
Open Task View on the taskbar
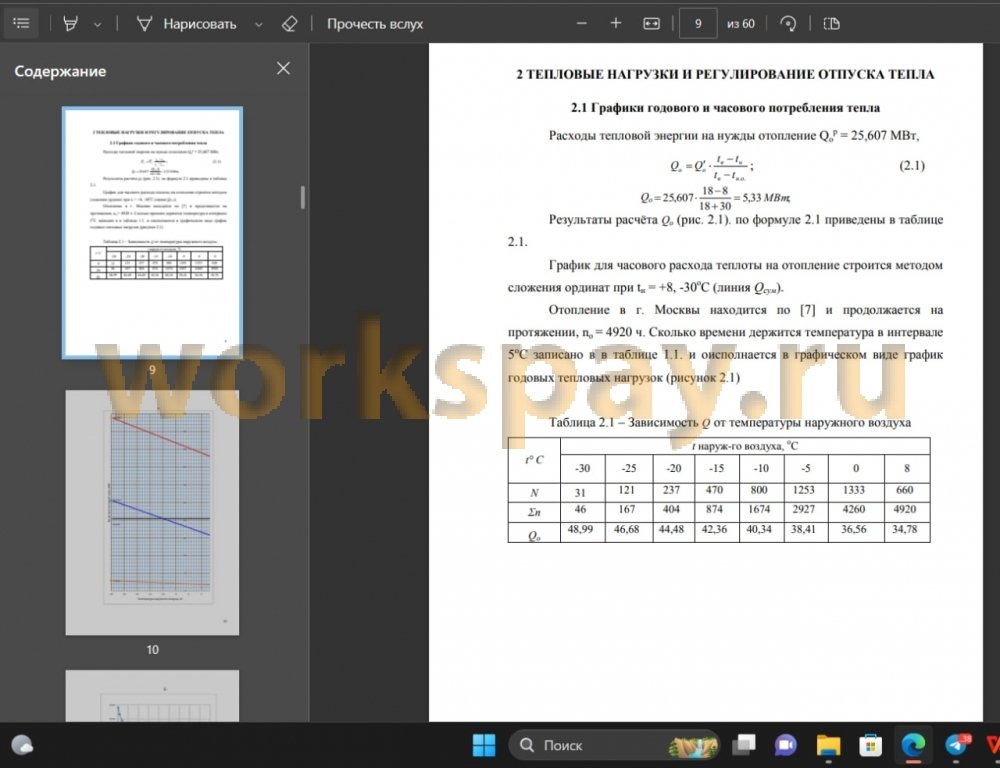(743, 744)
